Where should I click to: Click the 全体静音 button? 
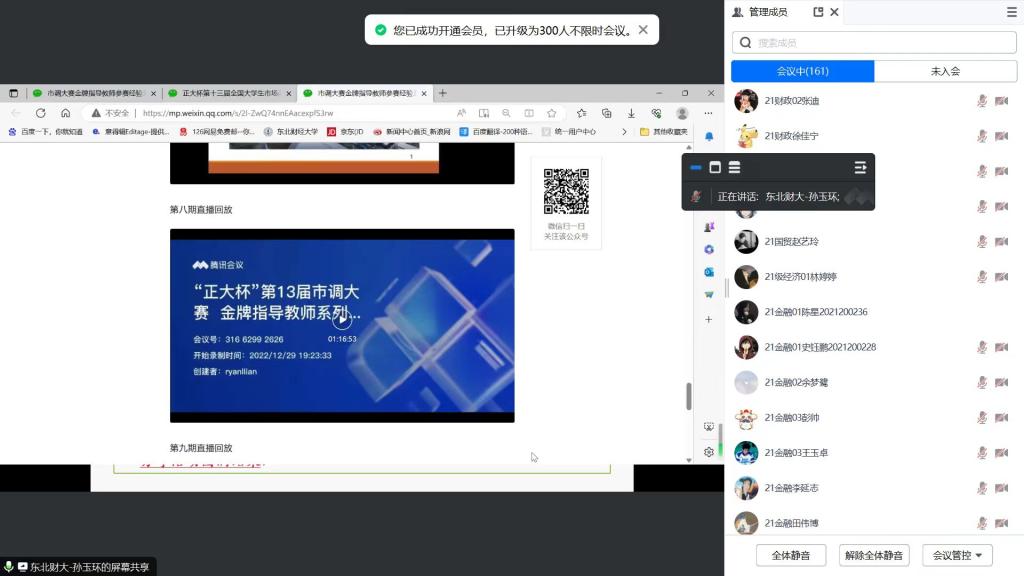791,555
